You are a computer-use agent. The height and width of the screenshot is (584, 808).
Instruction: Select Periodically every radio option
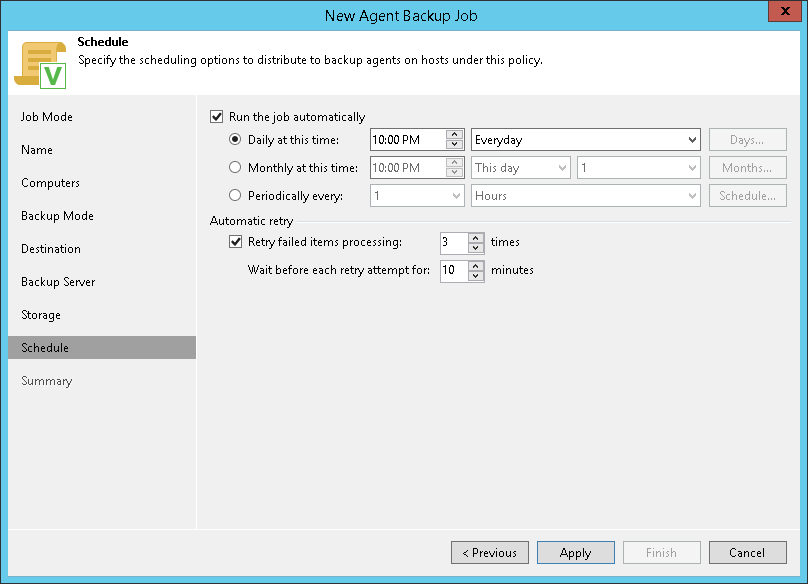click(x=236, y=196)
